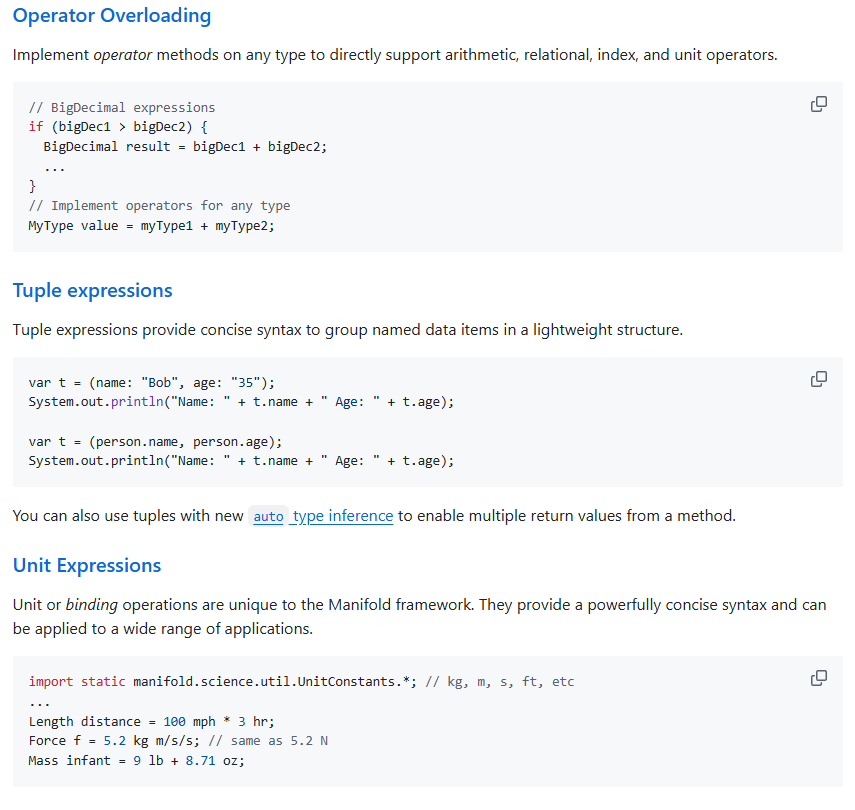
Task: Click the "Length distance = 100 mph" code line
Action: point(151,721)
